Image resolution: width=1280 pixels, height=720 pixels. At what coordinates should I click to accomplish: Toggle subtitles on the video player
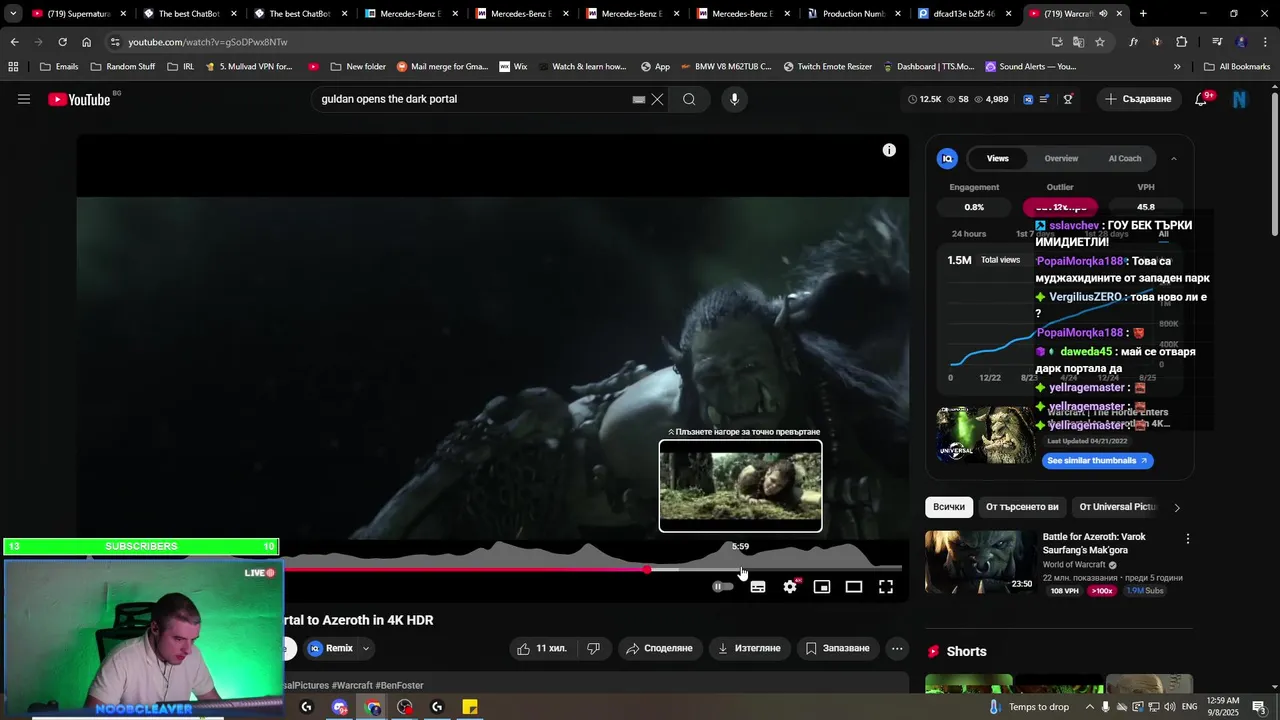point(758,587)
